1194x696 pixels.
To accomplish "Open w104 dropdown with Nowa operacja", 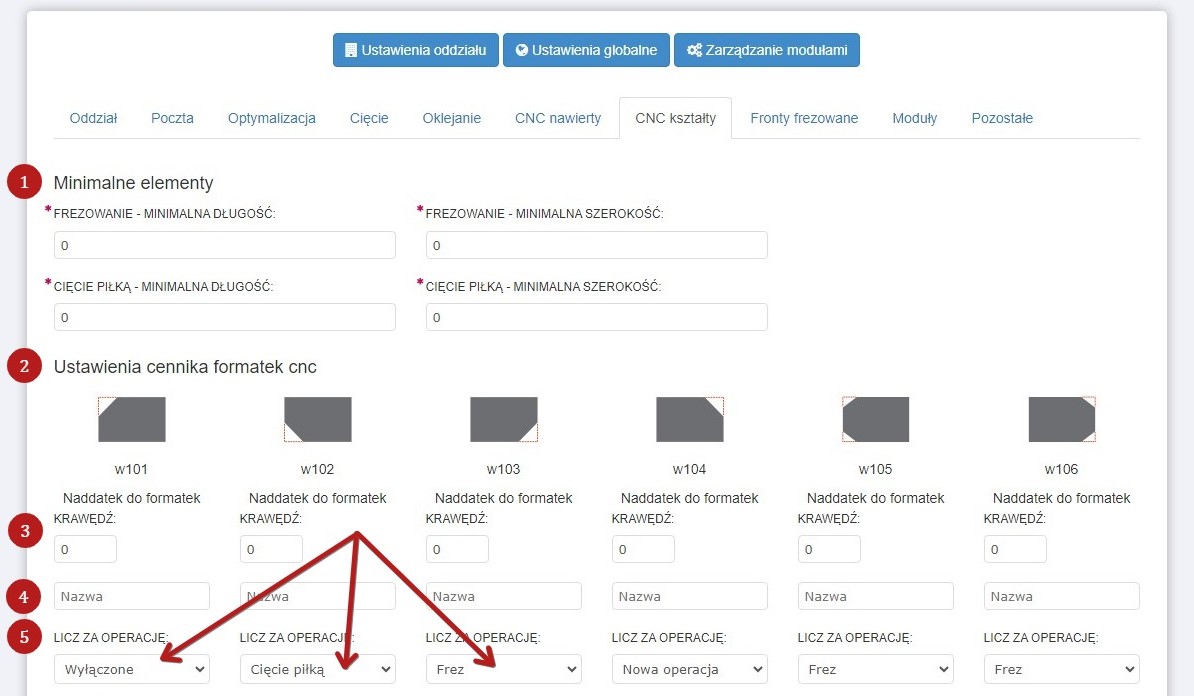I will coord(690,669).
